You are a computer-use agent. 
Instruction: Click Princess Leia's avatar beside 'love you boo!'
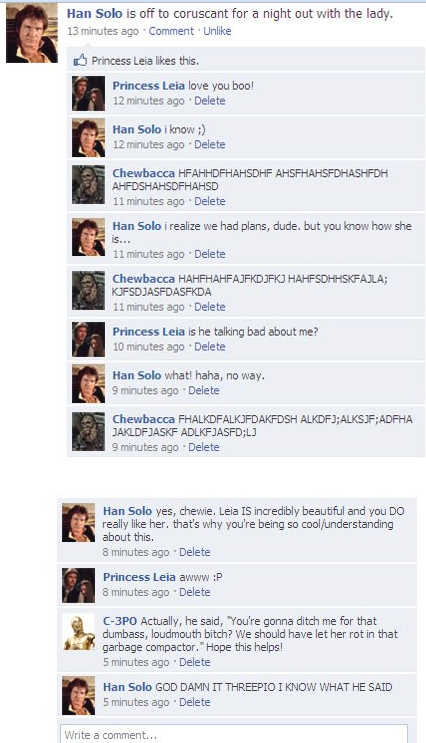pos(88,93)
